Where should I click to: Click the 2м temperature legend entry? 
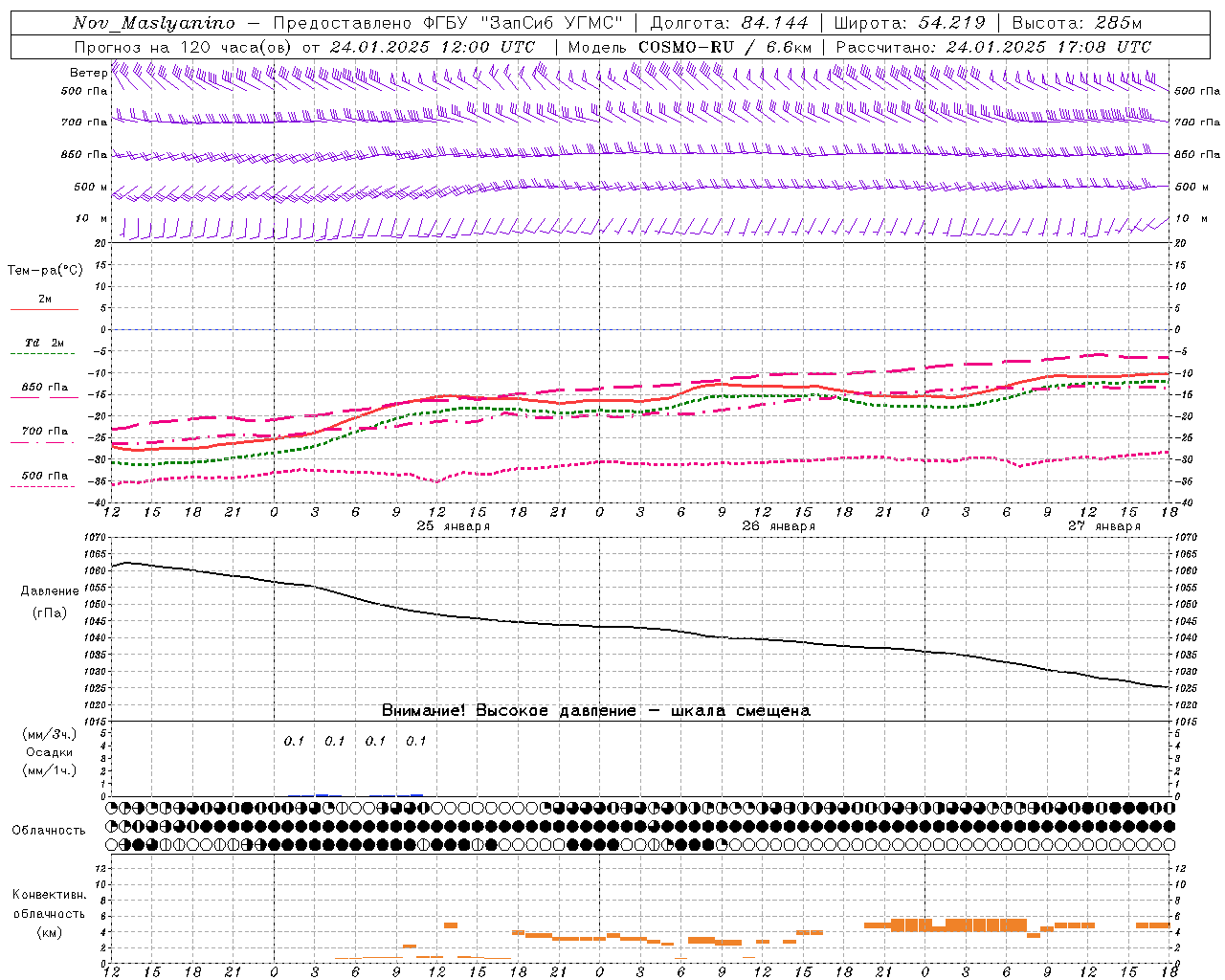pos(45,300)
